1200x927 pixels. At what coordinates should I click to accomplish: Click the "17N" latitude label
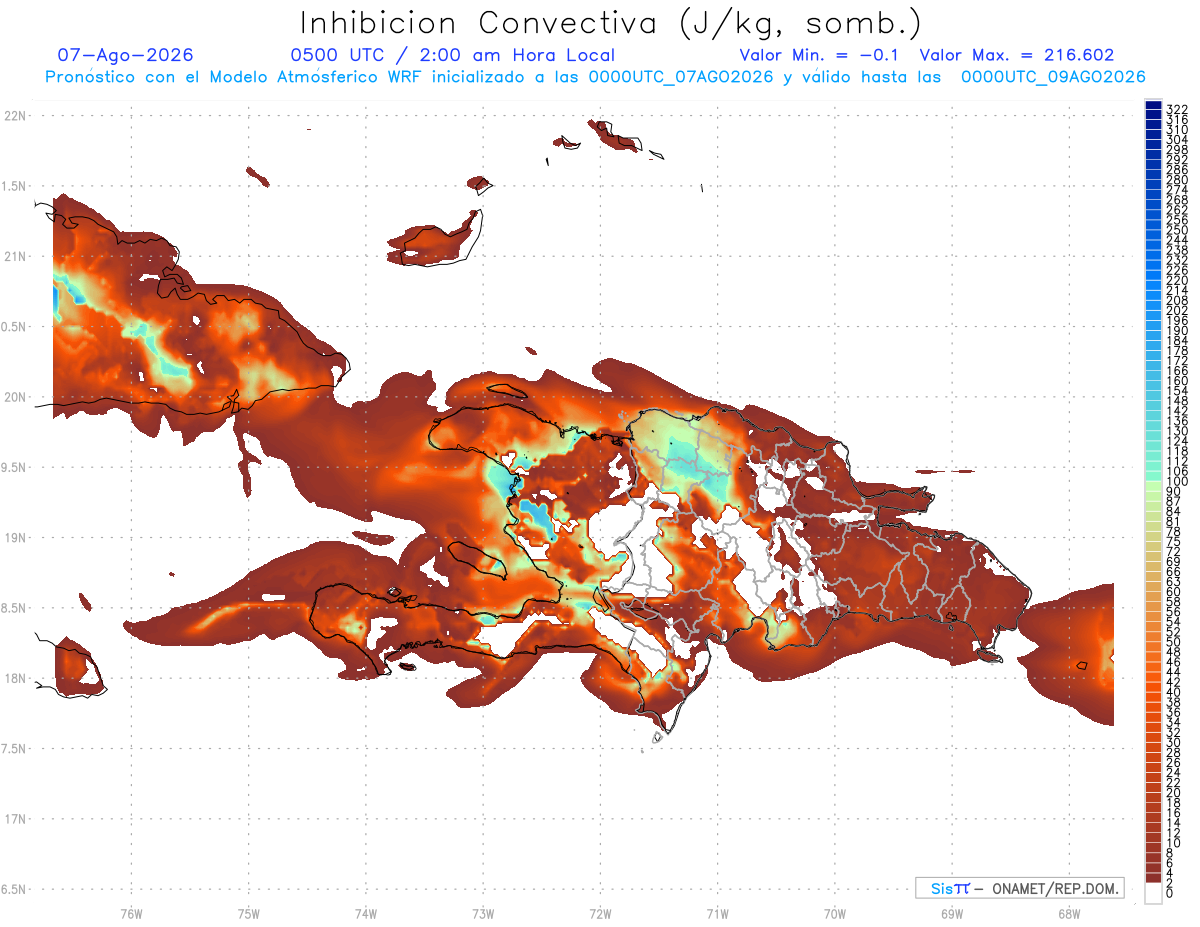[15, 819]
